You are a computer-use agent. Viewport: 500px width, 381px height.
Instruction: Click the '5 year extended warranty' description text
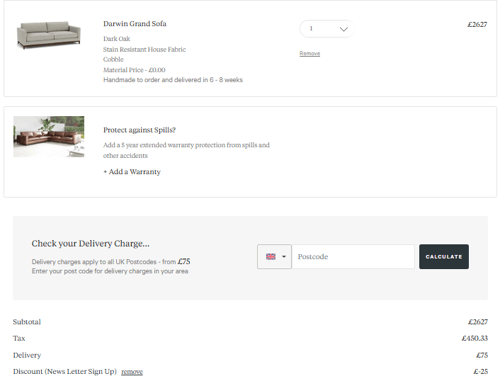(186, 150)
